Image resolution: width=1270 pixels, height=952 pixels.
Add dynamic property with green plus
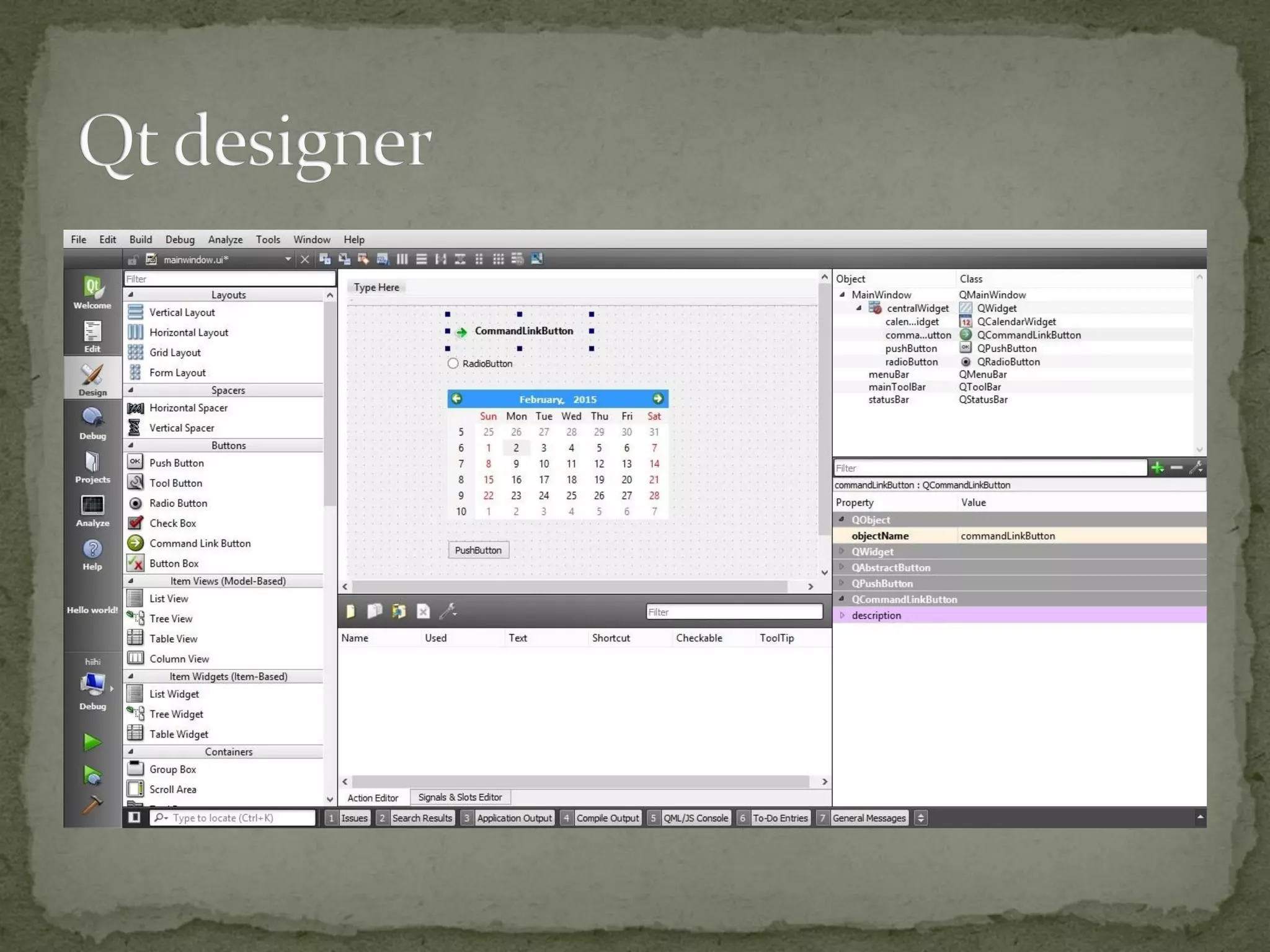[1157, 468]
